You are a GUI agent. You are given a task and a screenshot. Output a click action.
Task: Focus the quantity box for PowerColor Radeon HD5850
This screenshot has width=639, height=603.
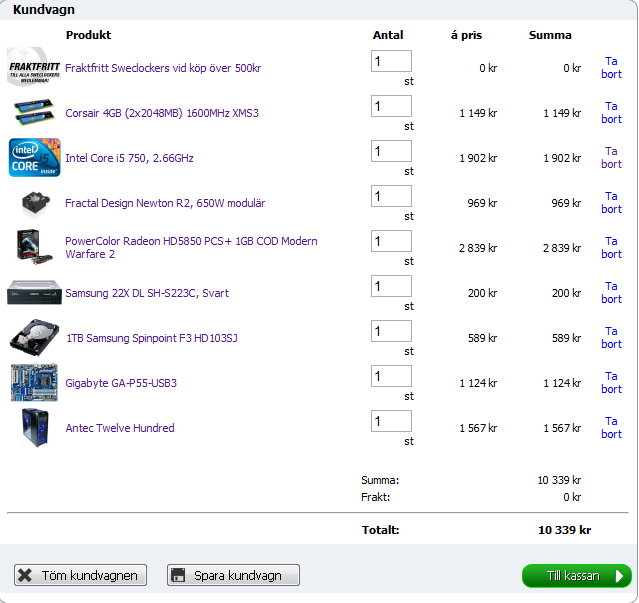[391, 241]
